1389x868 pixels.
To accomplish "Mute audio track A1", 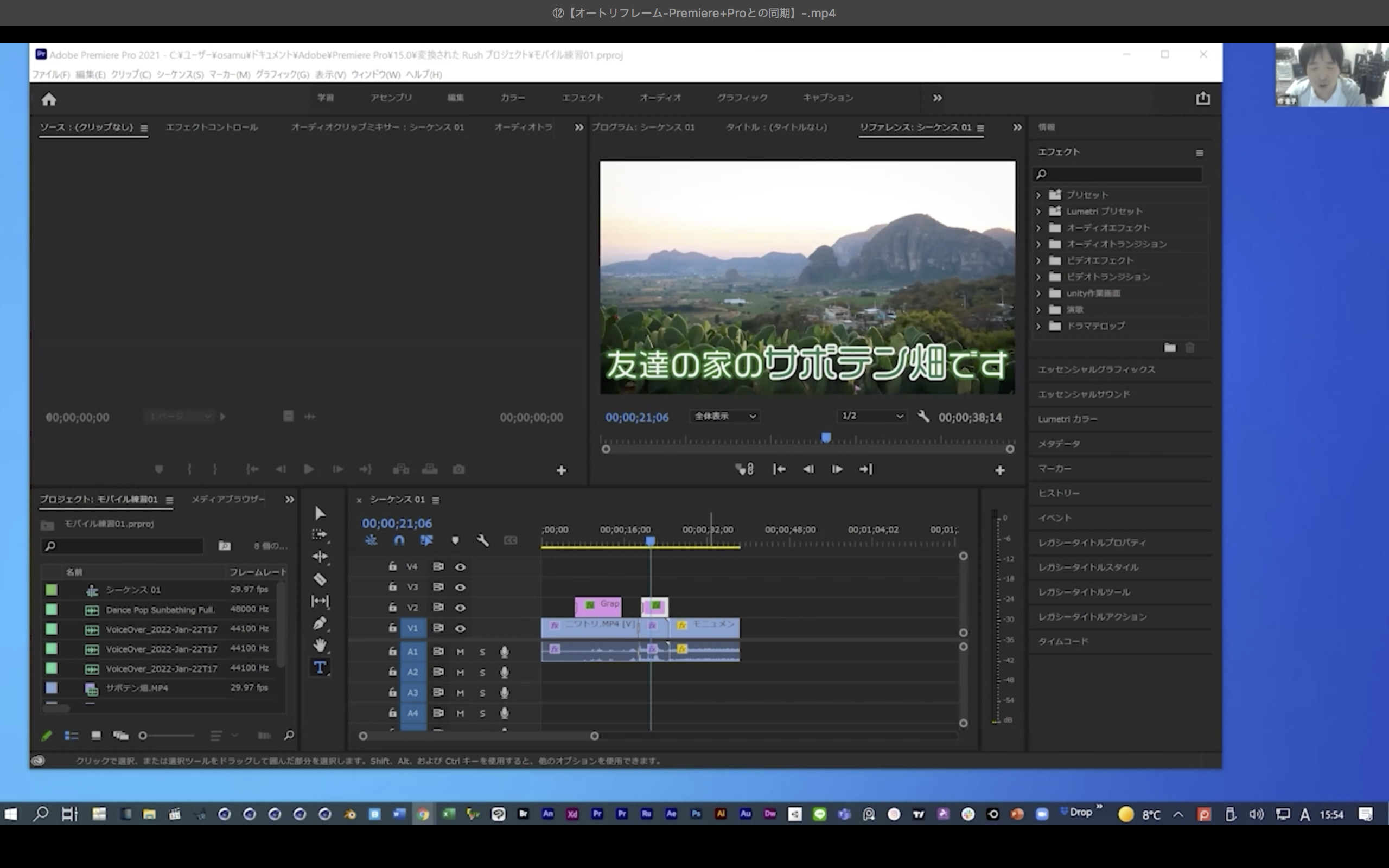I will pyautogui.click(x=460, y=652).
